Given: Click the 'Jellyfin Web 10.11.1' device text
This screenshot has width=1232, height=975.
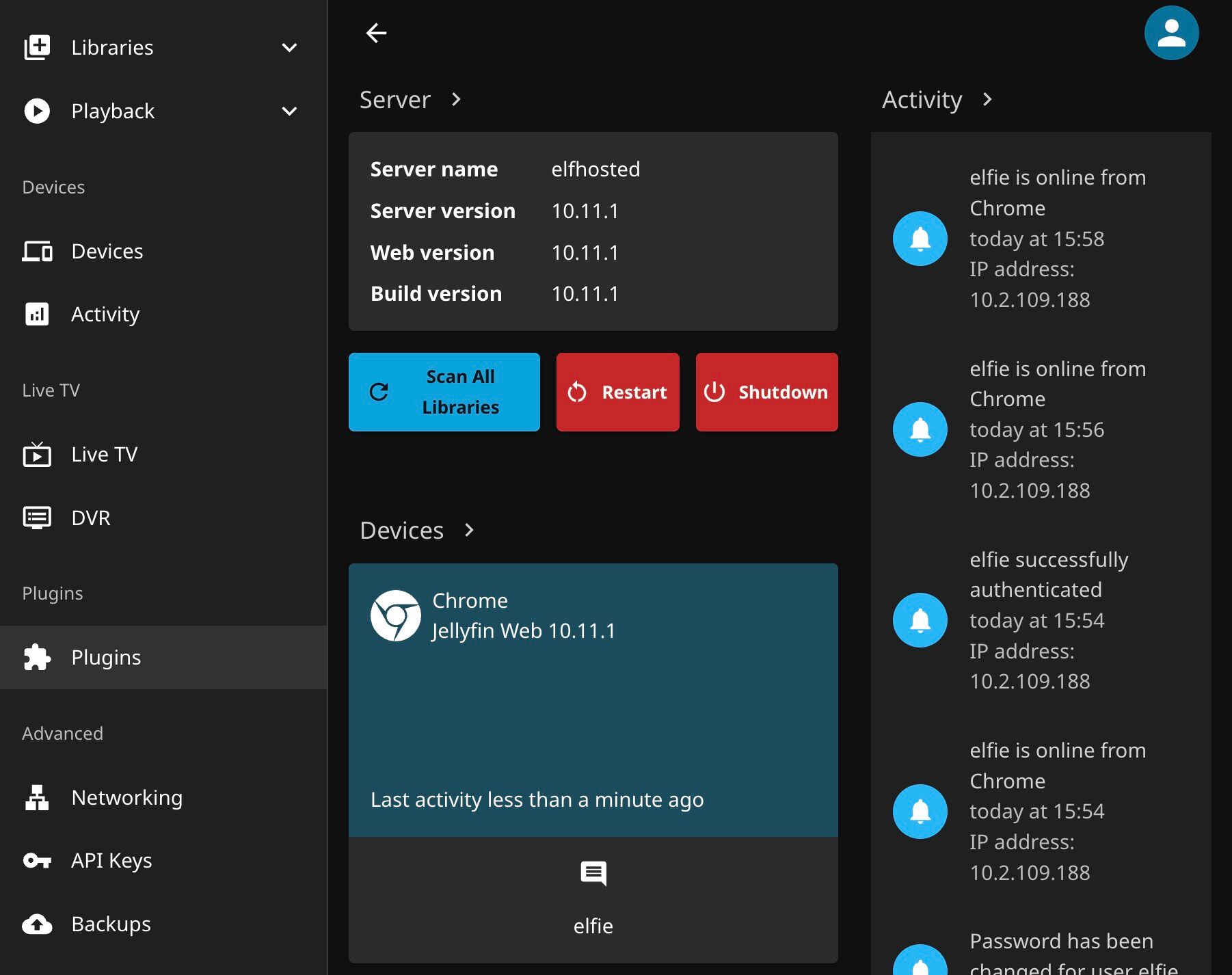Looking at the screenshot, I should 524,630.
